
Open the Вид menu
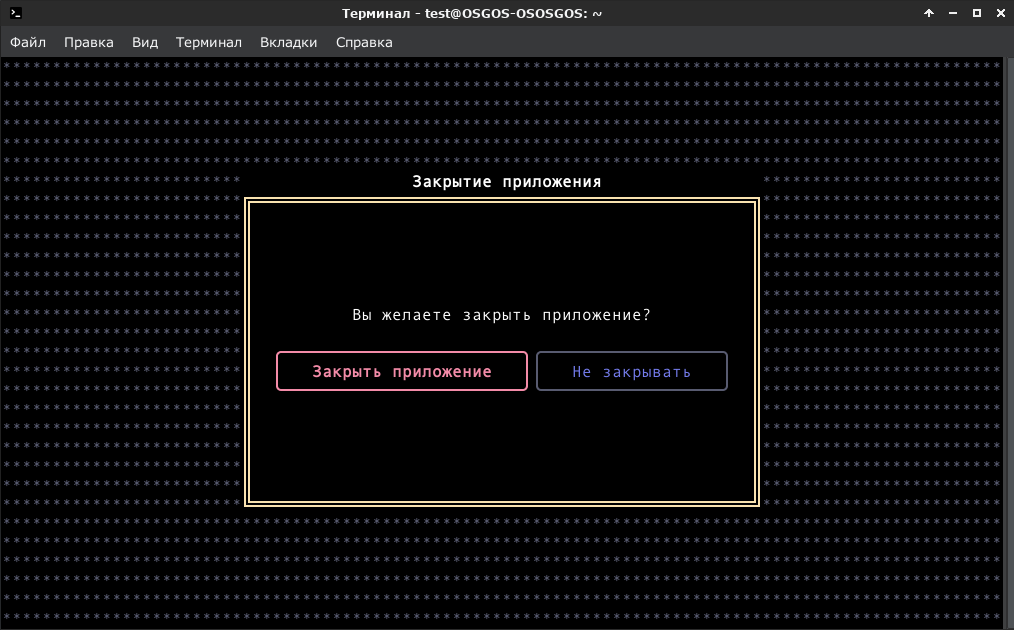145,42
